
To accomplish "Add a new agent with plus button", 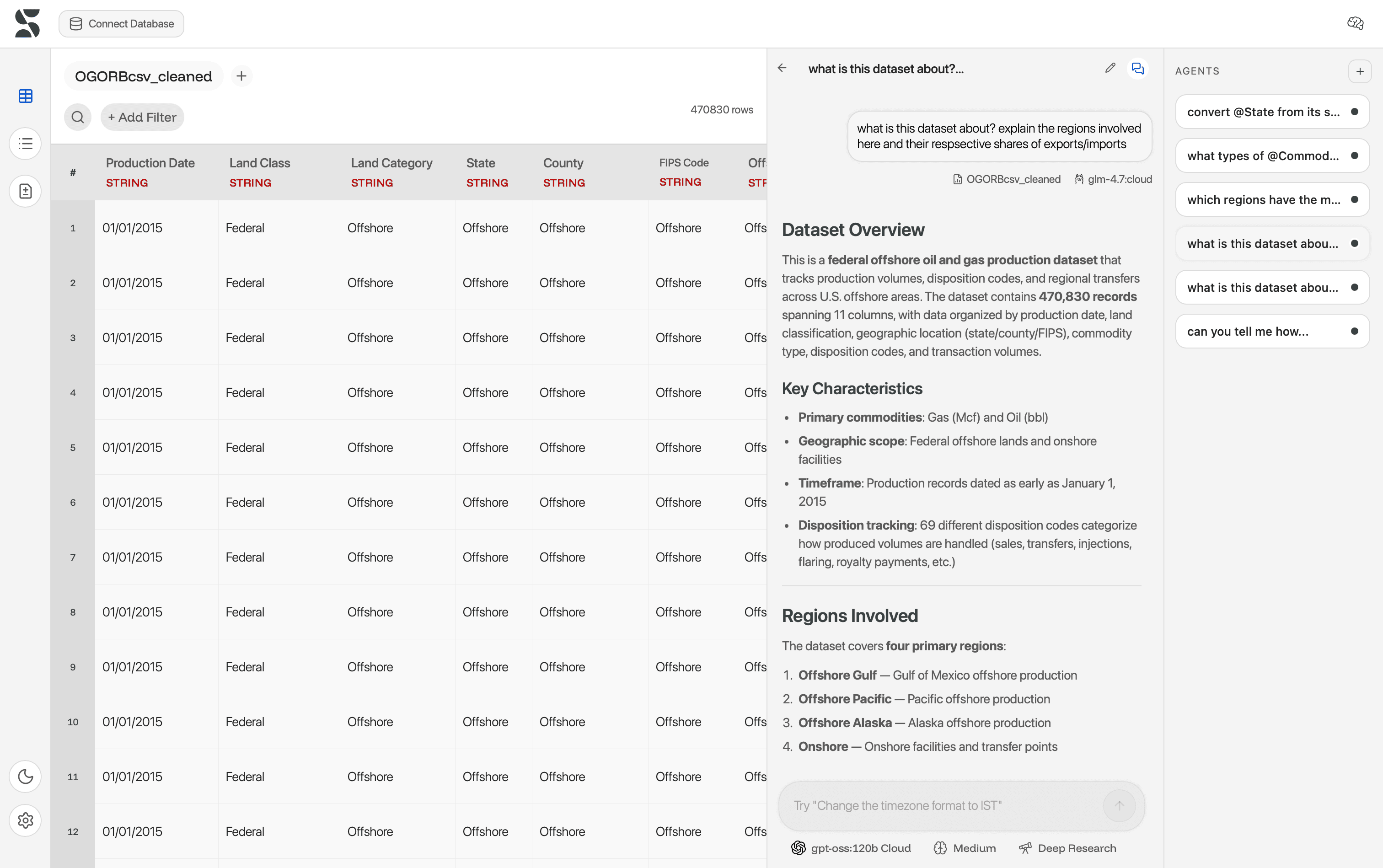I will point(1360,71).
